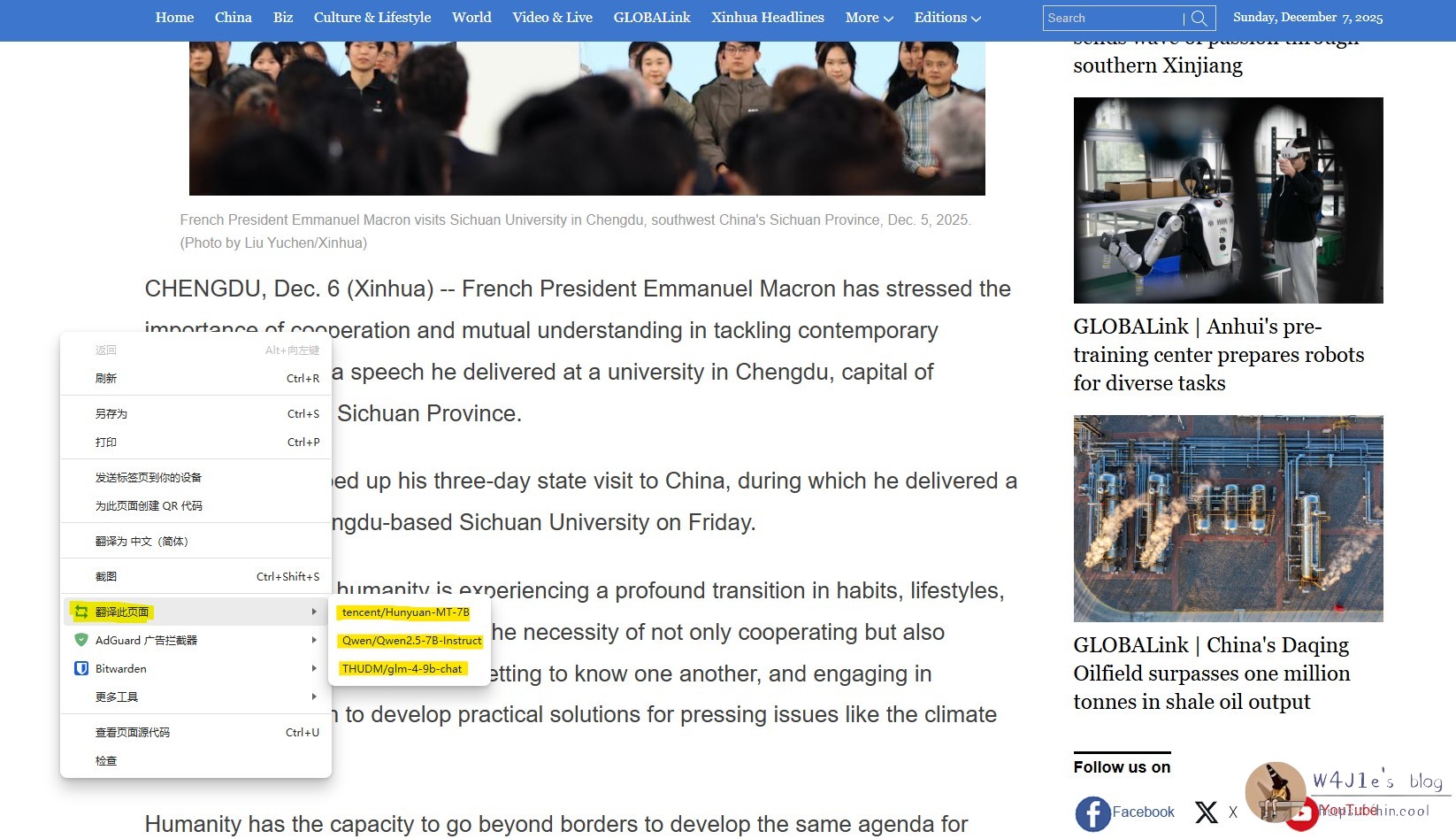Select THUDM/glm-4-9b-chat model option
Screen dimensions: 1456x839
tap(402, 669)
